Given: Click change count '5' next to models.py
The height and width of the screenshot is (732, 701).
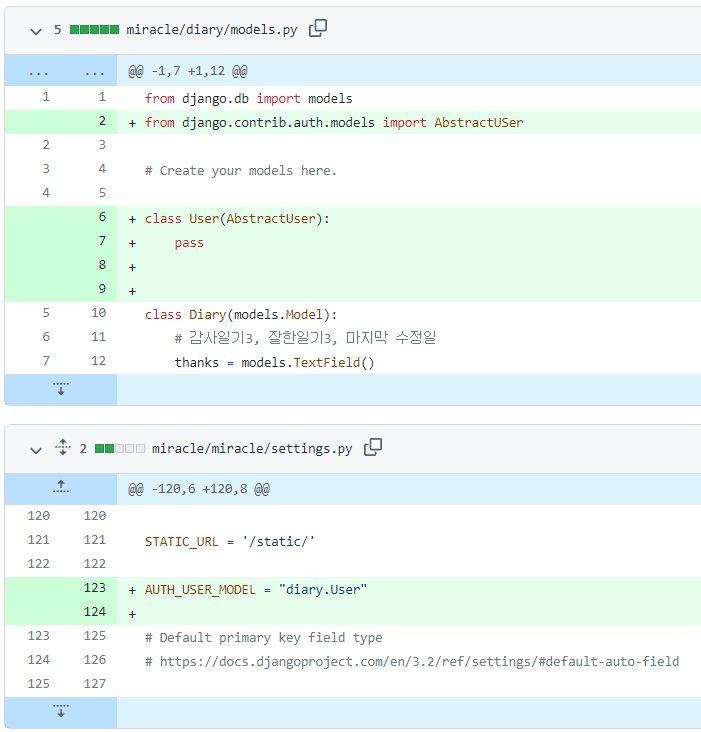Looking at the screenshot, I should pyautogui.click(x=57, y=30).
